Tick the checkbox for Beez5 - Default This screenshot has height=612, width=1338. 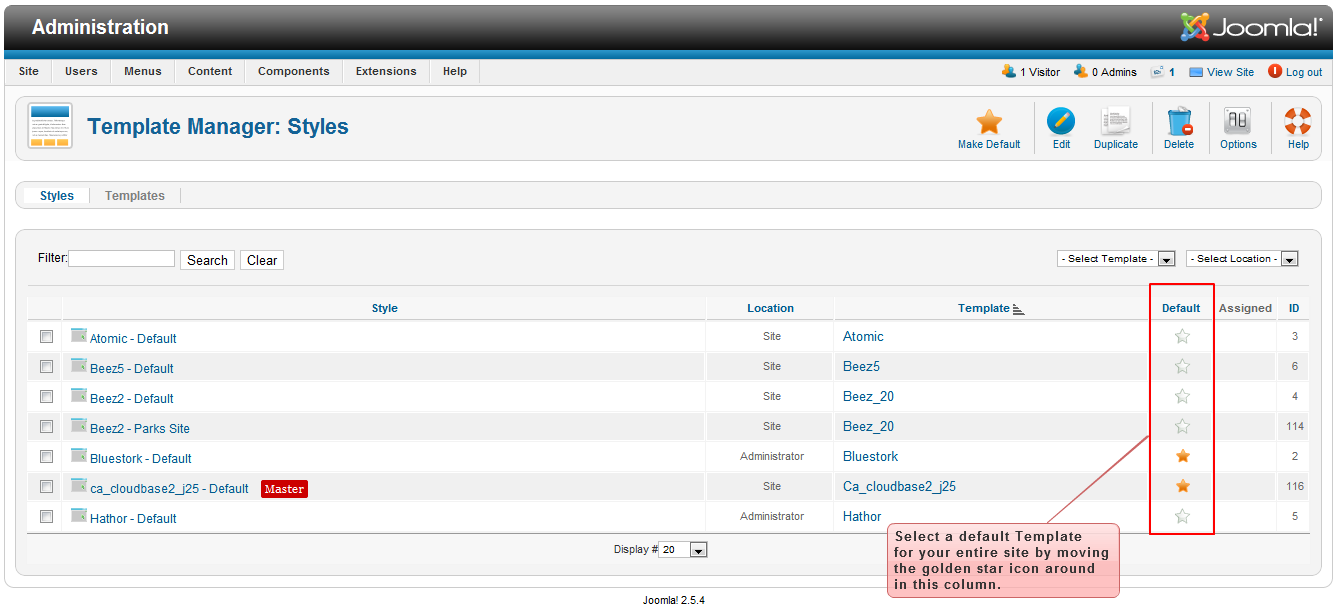pyautogui.click(x=46, y=367)
